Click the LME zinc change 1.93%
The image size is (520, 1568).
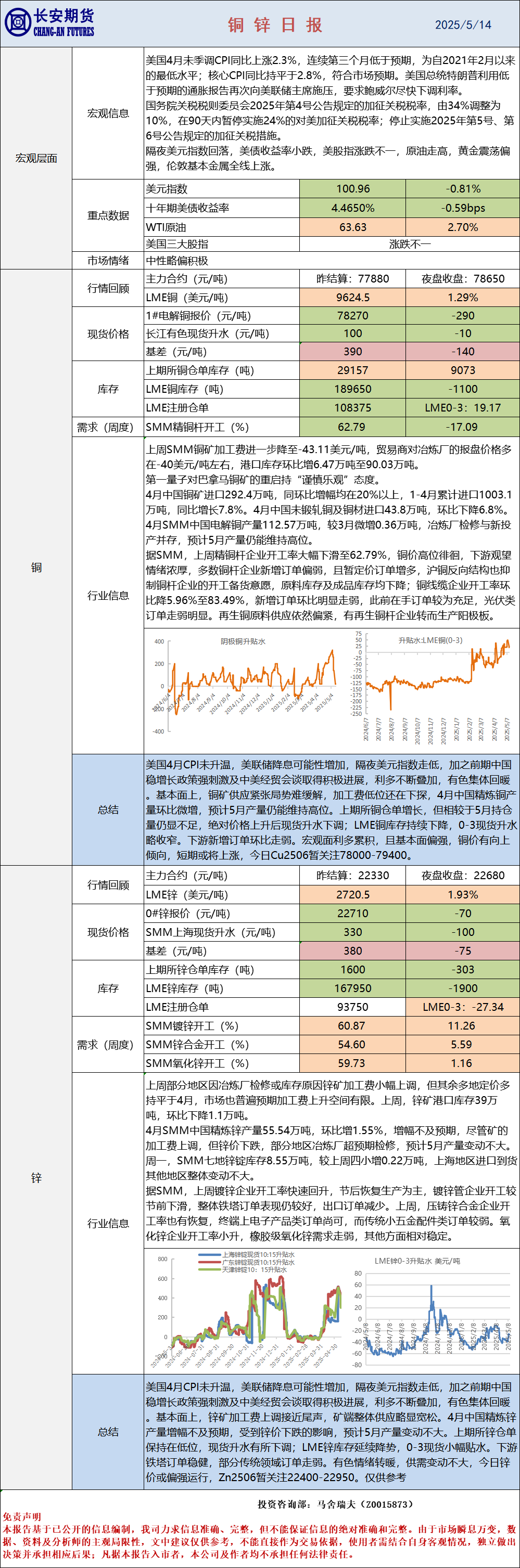click(463, 895)
